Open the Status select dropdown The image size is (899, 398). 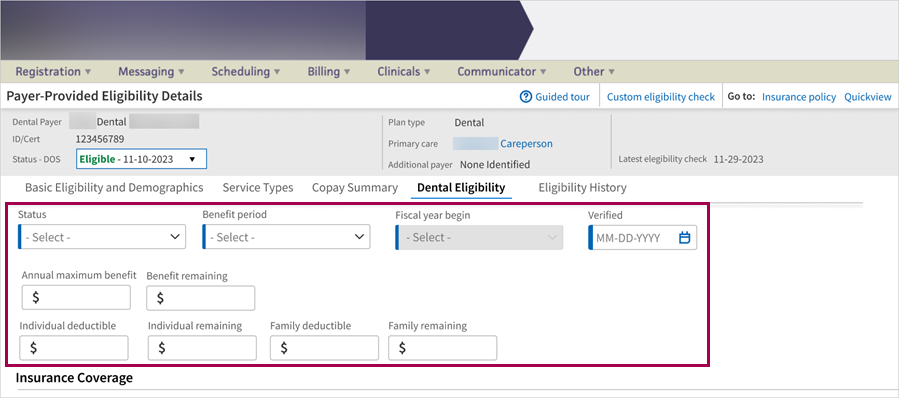(x=102, y=237)
